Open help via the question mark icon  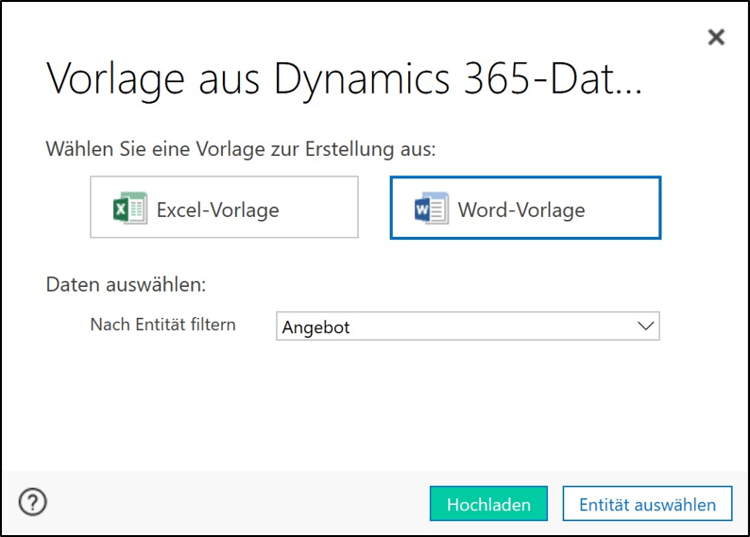coord(33,502)
